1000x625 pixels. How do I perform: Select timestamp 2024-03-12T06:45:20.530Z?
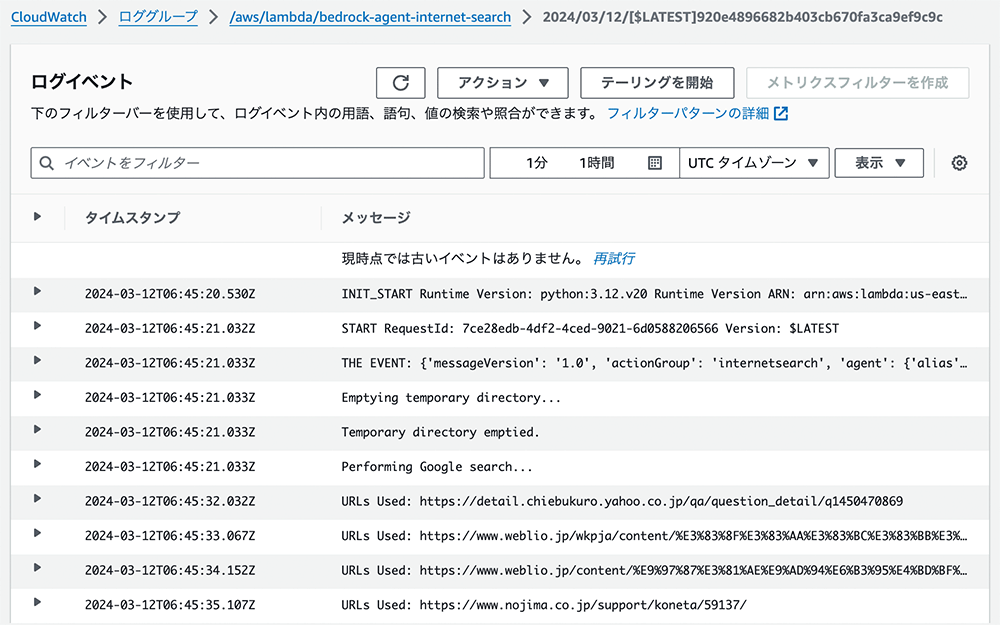click(x=170, y=294)
